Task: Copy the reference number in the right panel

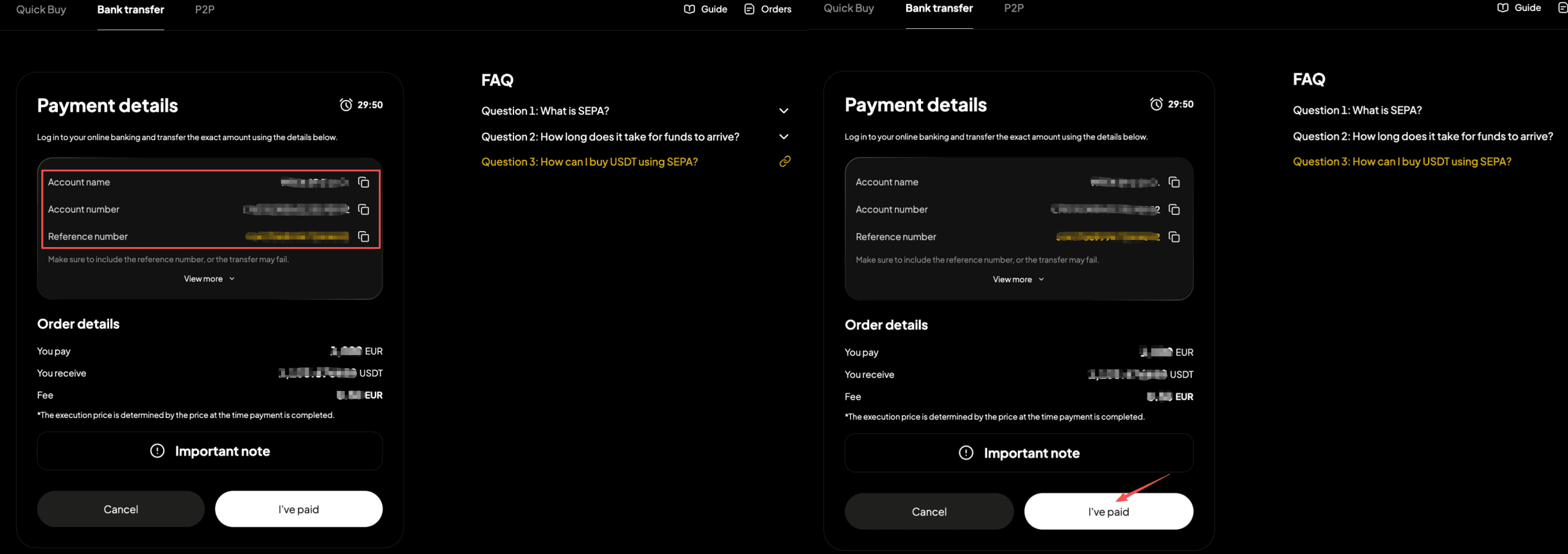Action: click(x=1174, y=237)
